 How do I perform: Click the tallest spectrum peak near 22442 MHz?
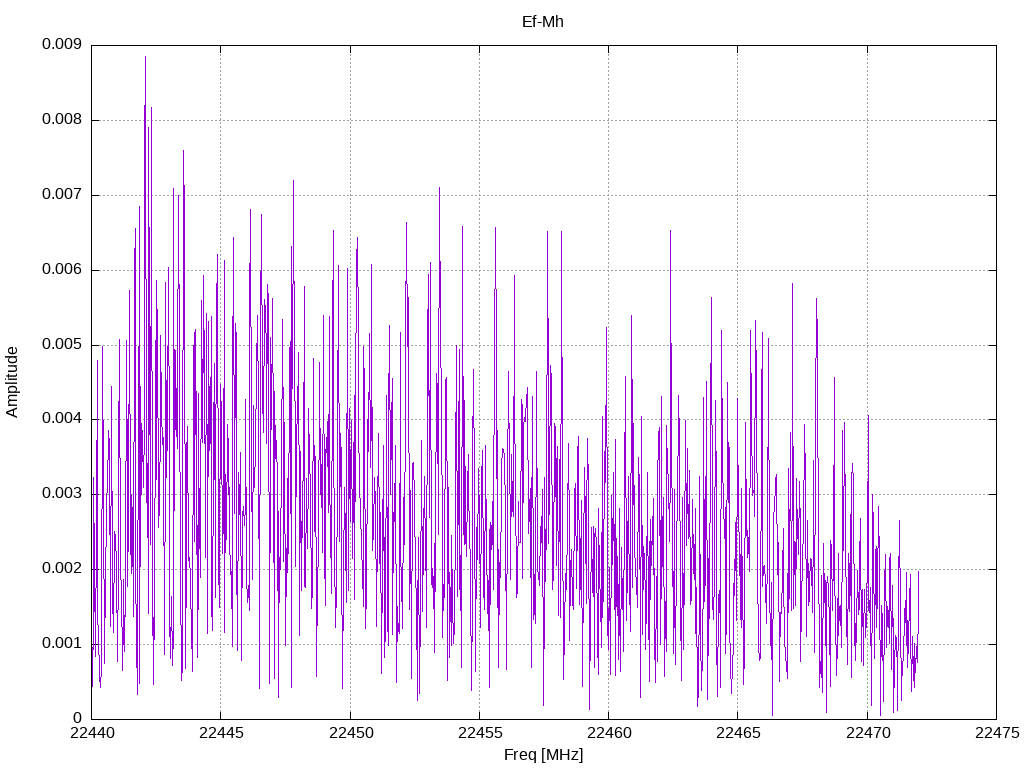tap(145, 59)
